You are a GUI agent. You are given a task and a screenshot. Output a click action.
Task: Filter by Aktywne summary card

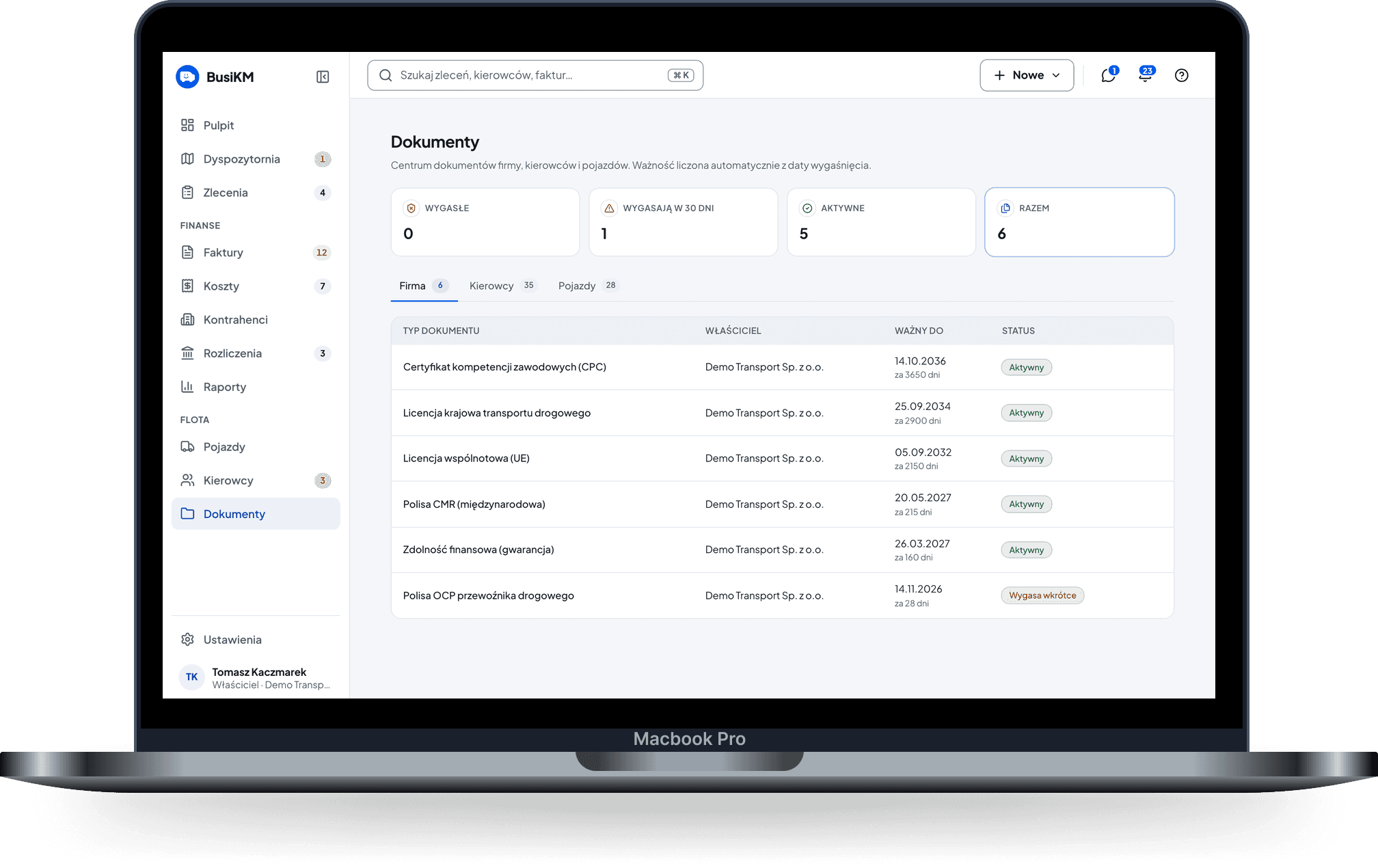[x=881, y=222]
